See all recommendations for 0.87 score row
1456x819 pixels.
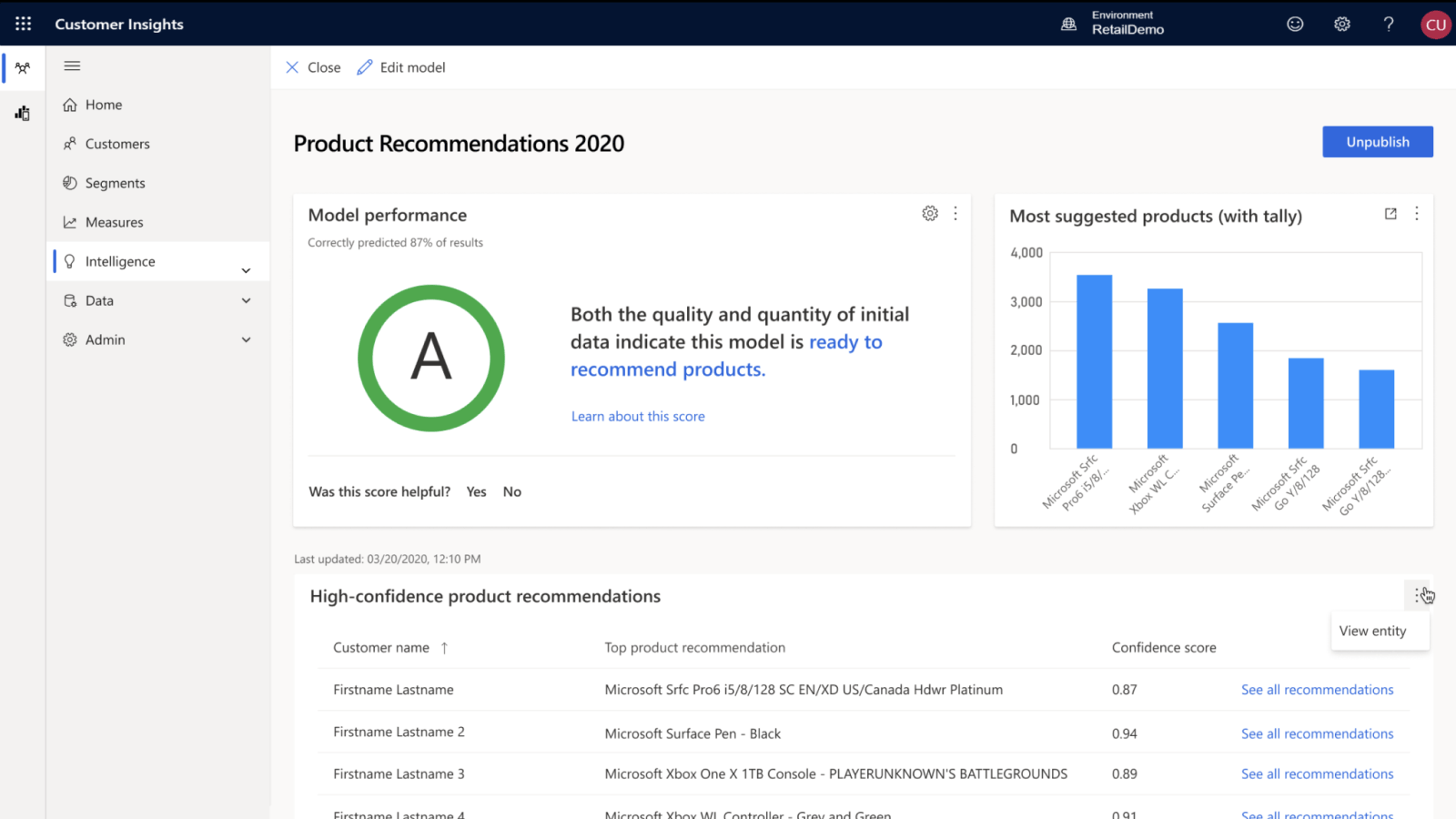coord(1317,690)
